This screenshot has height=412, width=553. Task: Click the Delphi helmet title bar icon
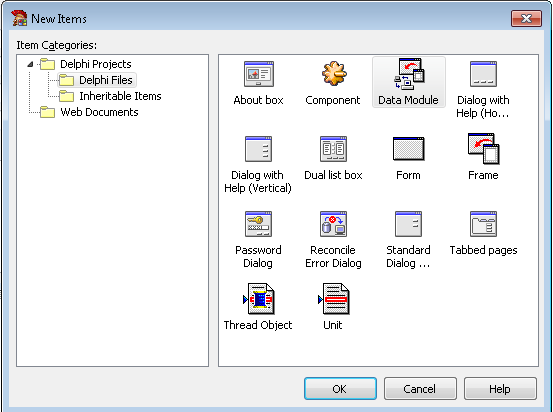point(19,18)
